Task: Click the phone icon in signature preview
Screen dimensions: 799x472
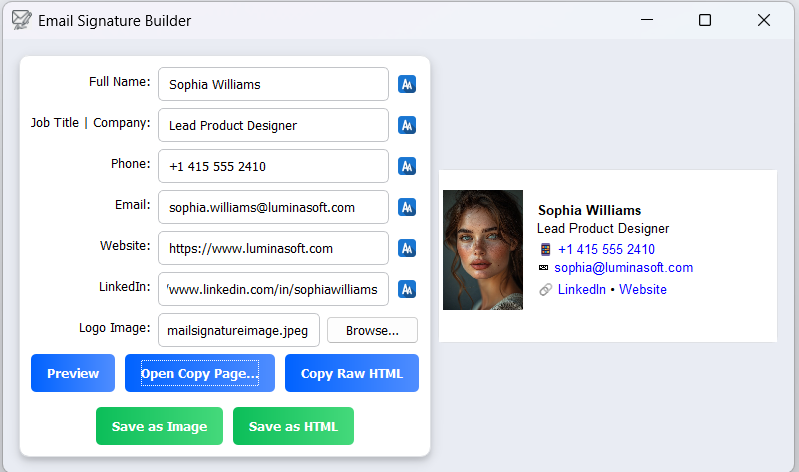Action: pyautogui.click(x=545, y=249)
